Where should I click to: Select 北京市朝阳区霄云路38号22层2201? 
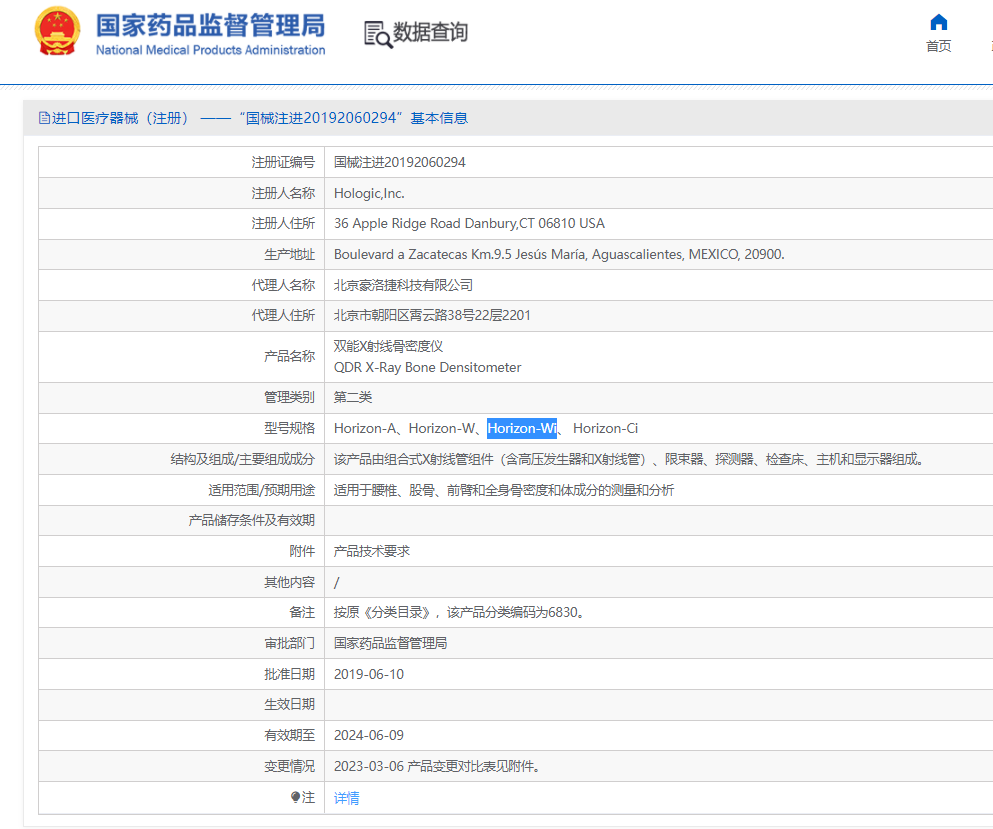pos(433,315)
